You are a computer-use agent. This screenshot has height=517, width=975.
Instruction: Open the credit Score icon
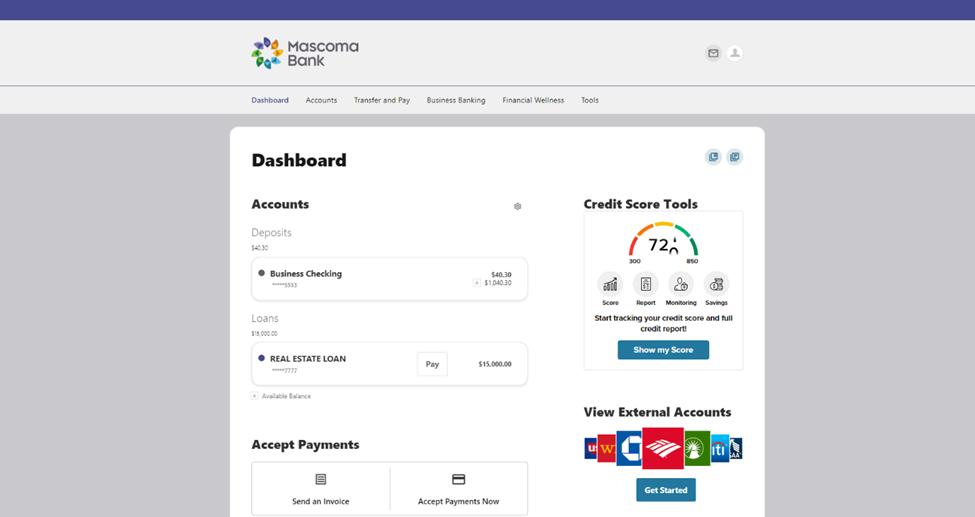[610, 284]
